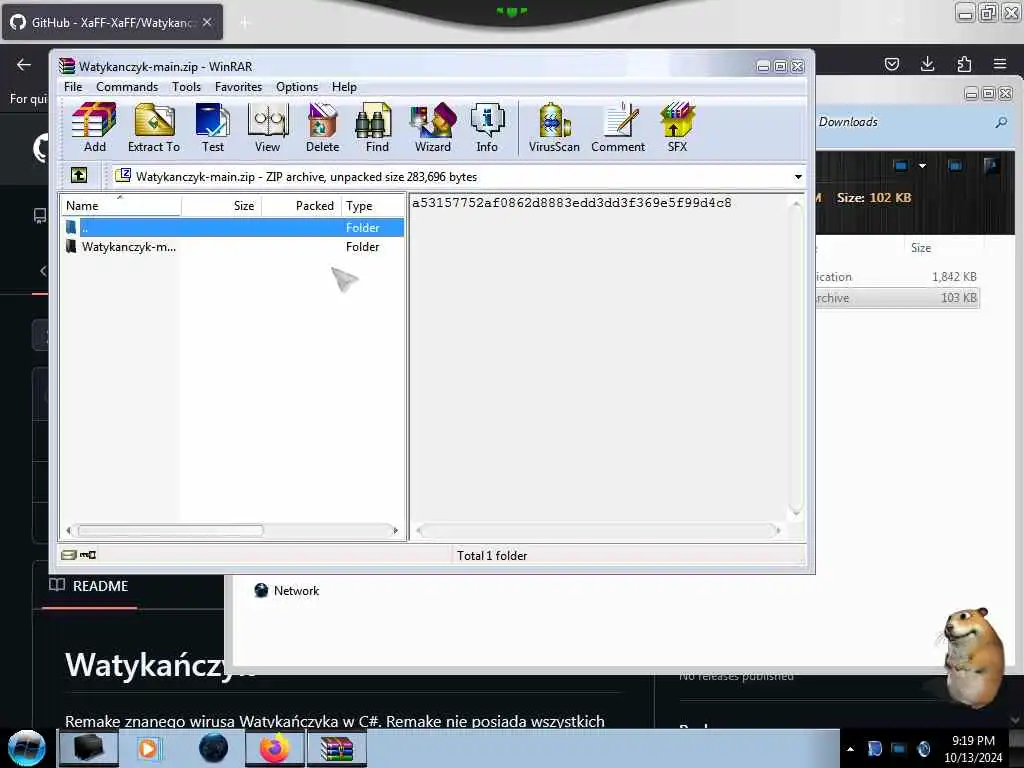Viewport: 1024px width, 768px height.
Task: Open Firefox downloads panel
Action: 927,64
